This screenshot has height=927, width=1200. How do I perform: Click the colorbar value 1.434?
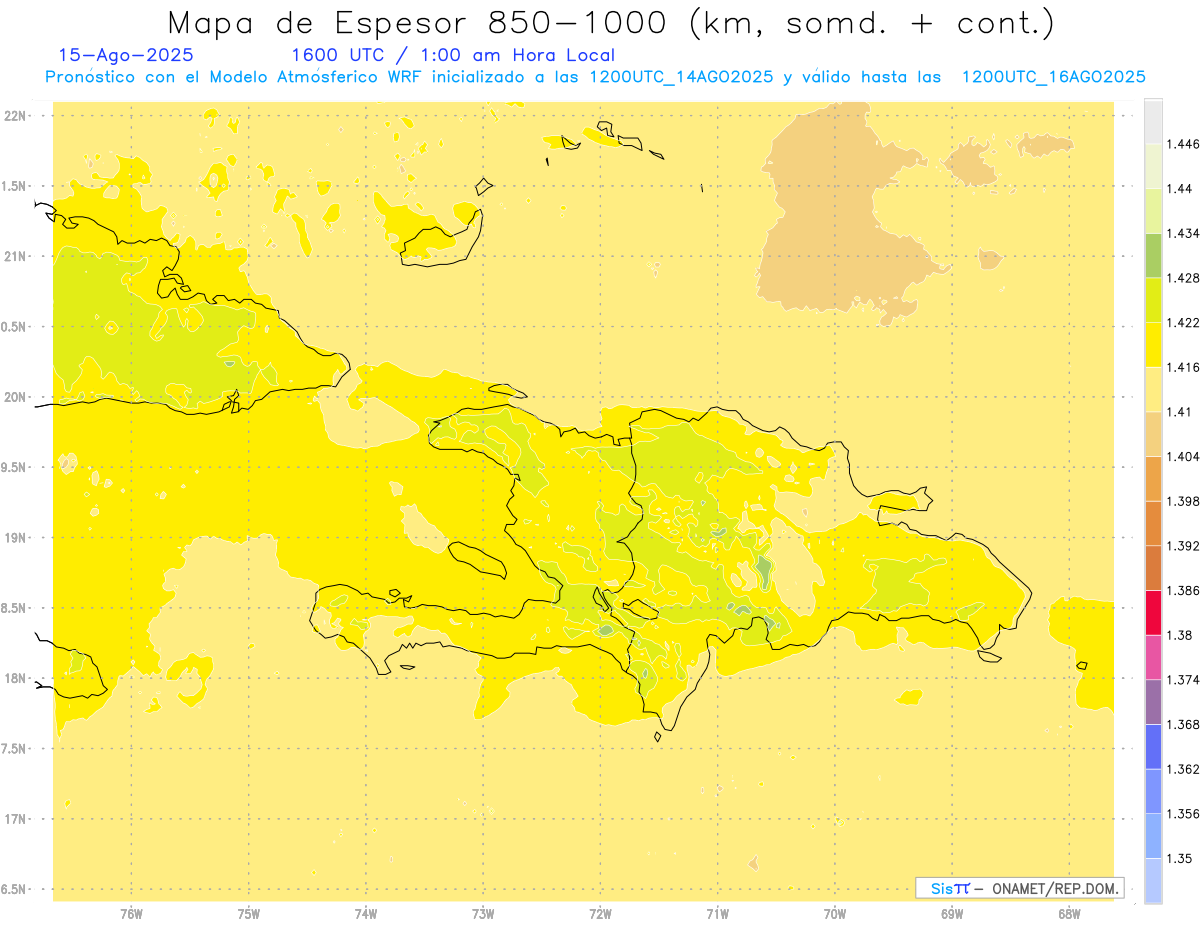[x=1182, y=233]
